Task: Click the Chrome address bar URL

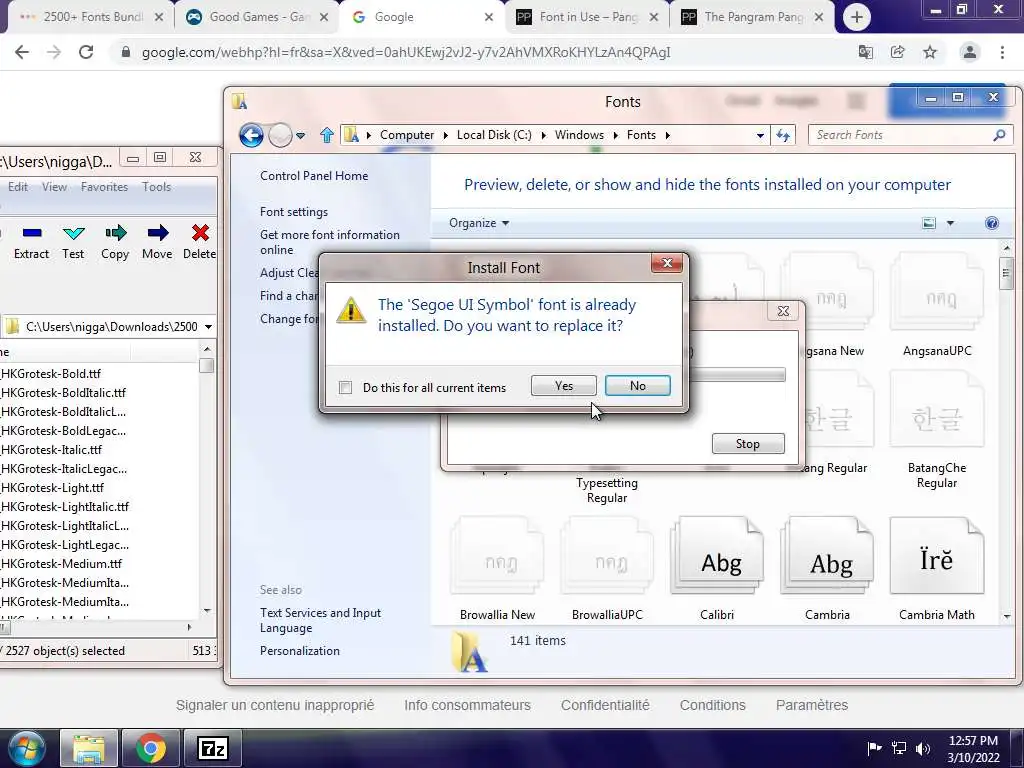Action: 406,52
